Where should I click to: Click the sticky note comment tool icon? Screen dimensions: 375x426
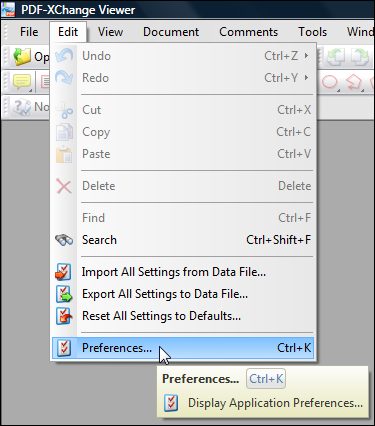(22, 81)
